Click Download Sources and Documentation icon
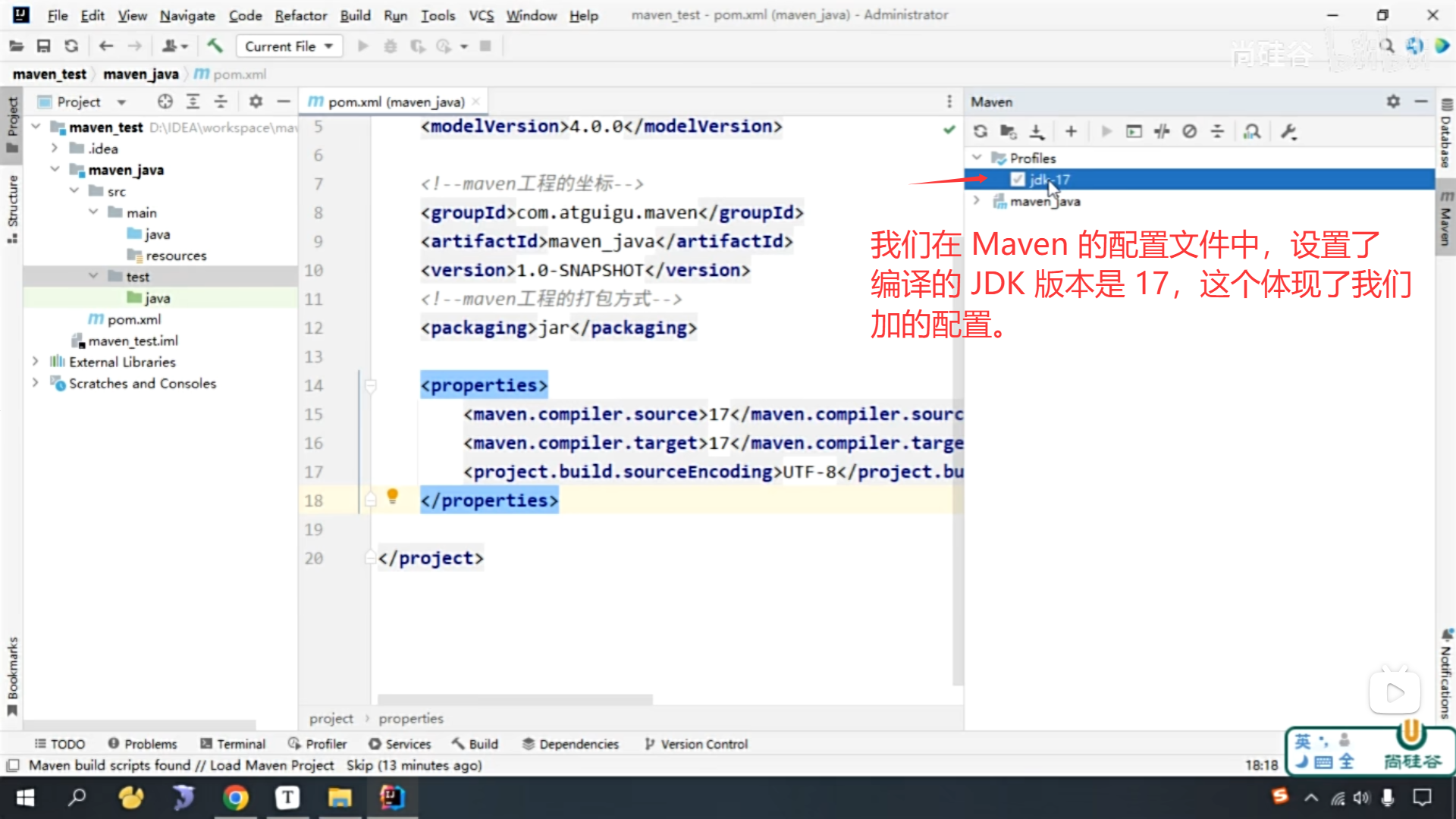Image resolution: width=1456 pixels, height=819 pixels. tap(1037, 131)
